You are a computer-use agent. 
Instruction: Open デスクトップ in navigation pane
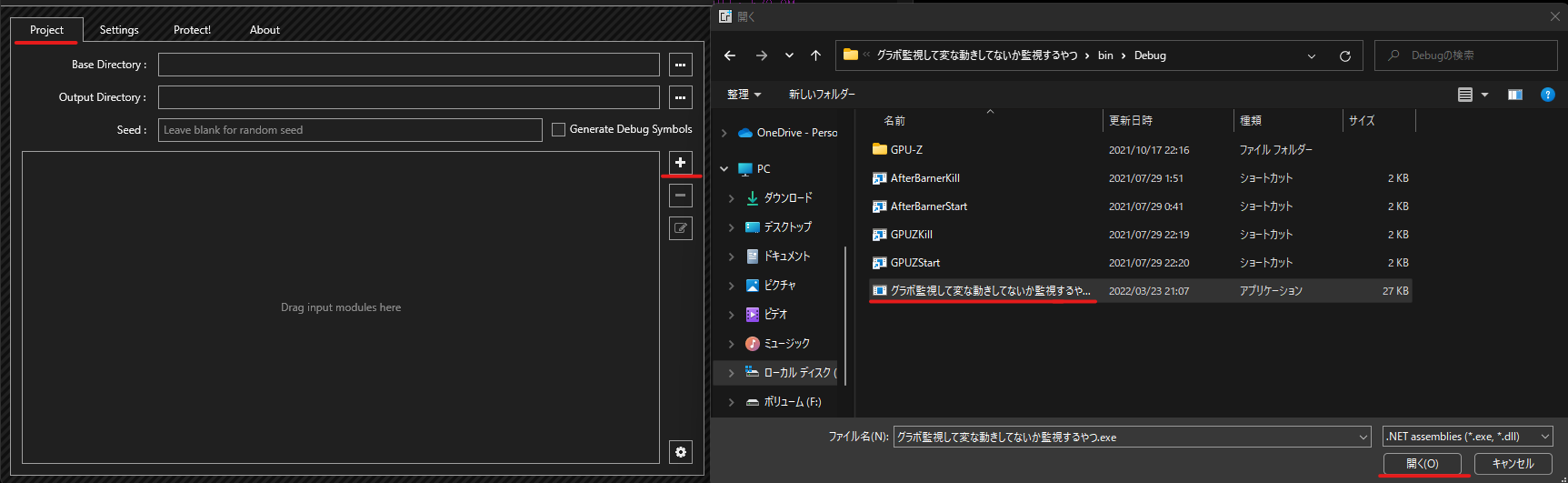pyautogui.click(x=779, y=227)
